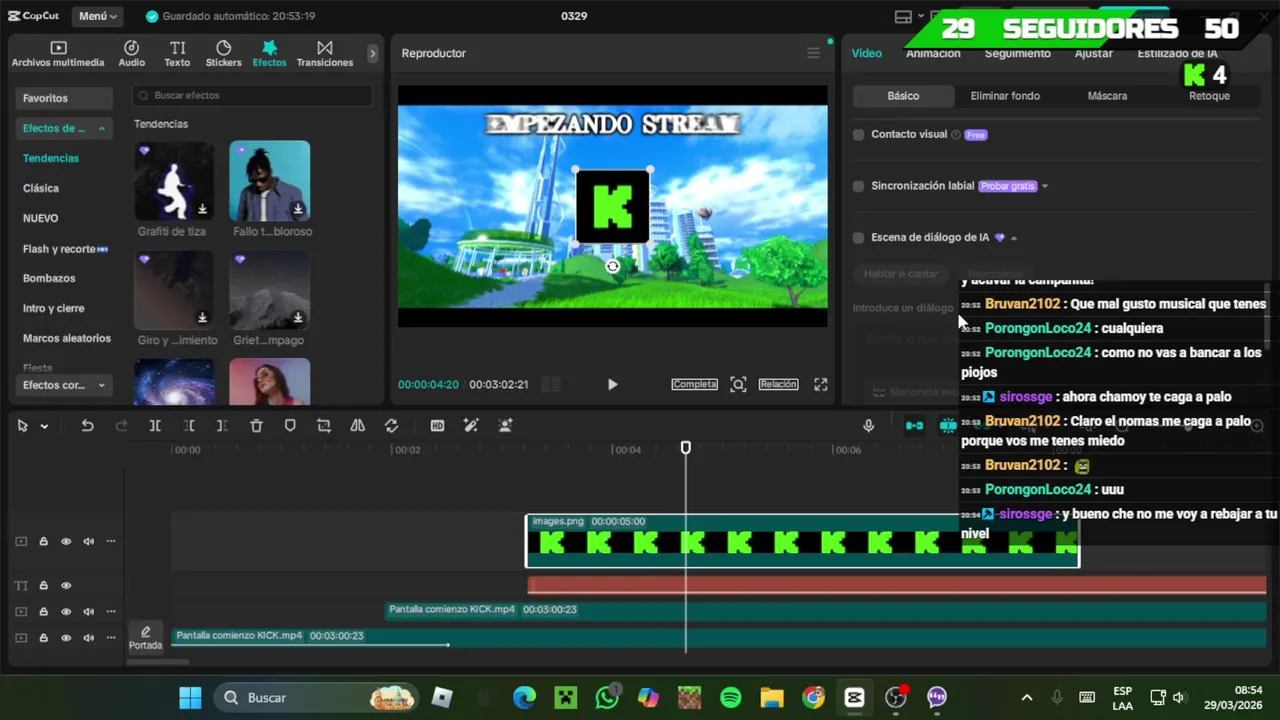The height and width of the screenshot is (720, 1280).
Task: Open the layout dropdown arrow in title bar
Action: pos(922,16)
